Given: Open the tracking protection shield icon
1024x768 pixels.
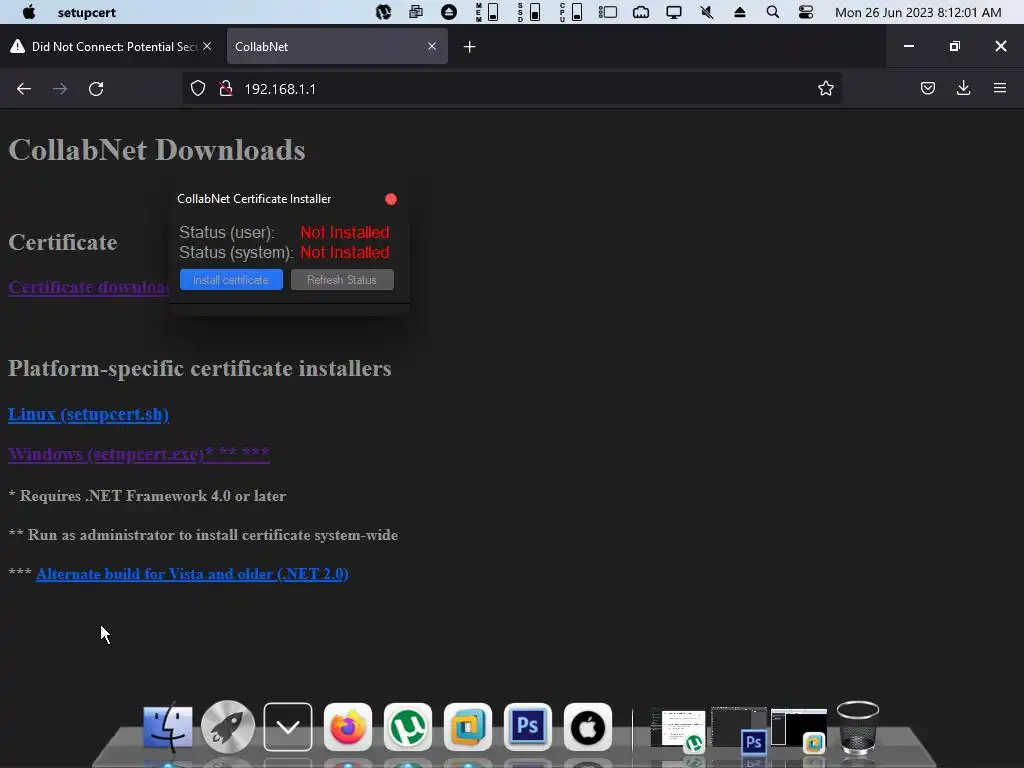Looking at the screenshot, I should 198,89.
